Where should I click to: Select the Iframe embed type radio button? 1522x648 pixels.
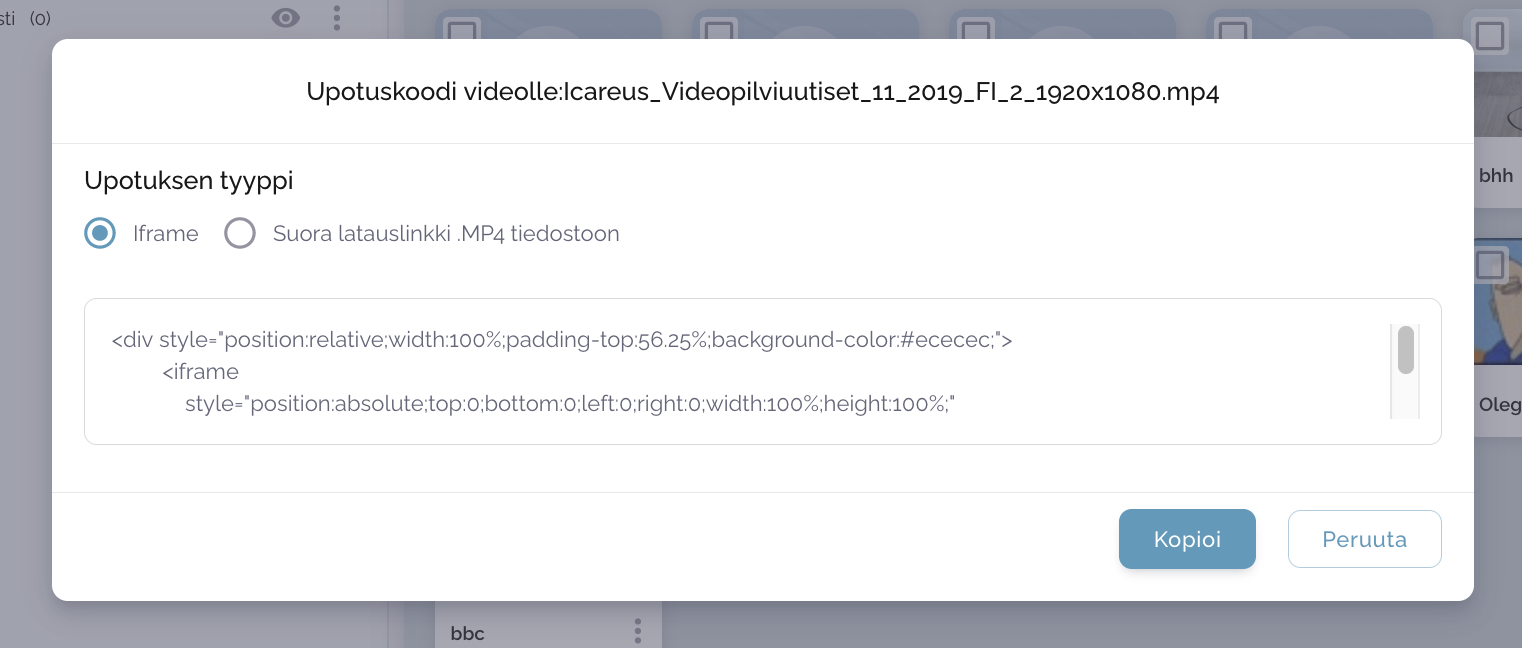[x=100, y=234]
